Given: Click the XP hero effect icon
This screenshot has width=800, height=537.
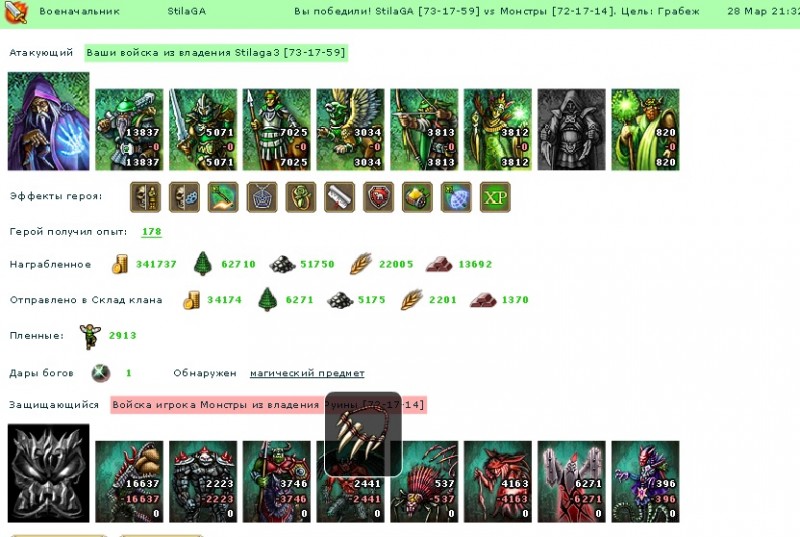Looking at the screenshot, I should (x=495, y=197).
